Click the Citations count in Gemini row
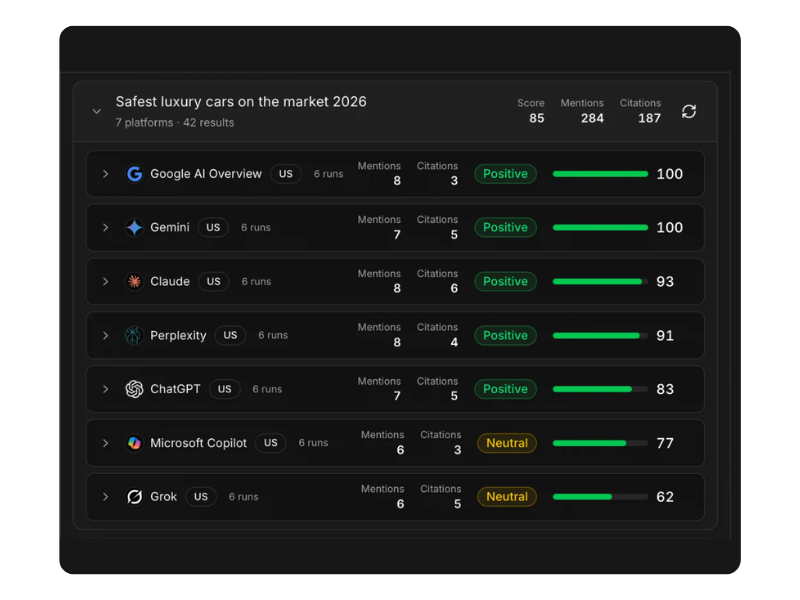 pyautogui.click(x=454, y=235)
